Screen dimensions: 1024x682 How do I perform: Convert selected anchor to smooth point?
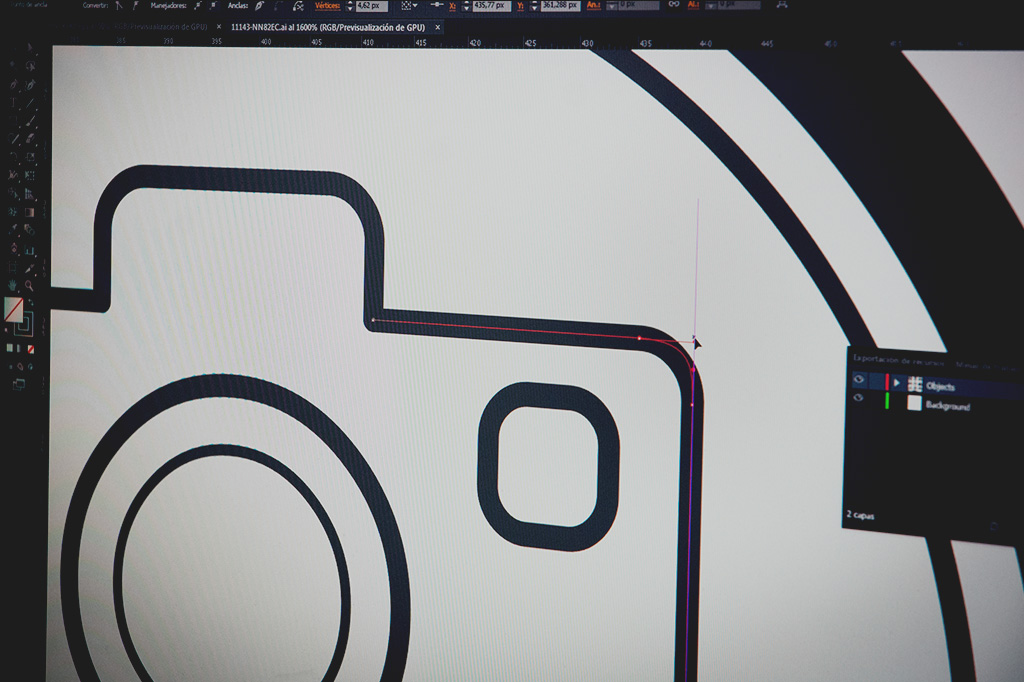point(136,6)
